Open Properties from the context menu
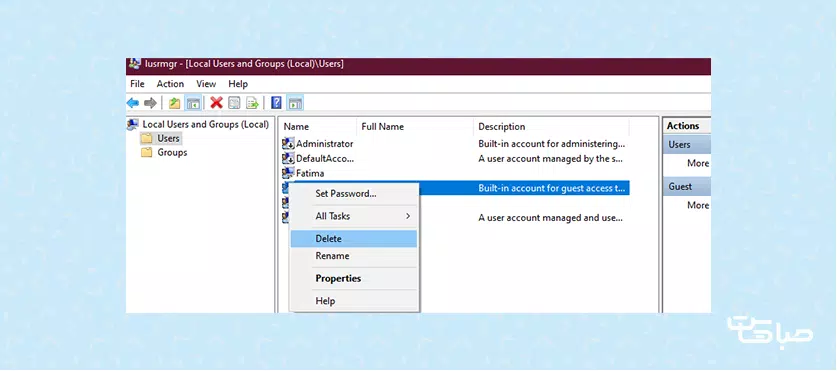 click(x=353, y=279)
